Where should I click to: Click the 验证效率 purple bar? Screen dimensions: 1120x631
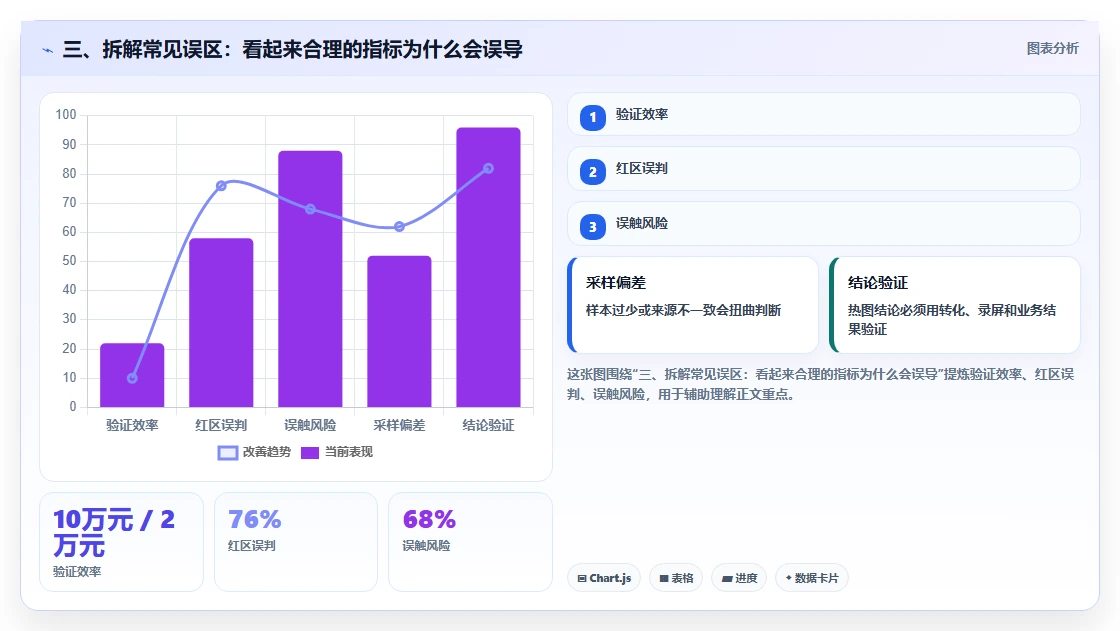point(132,375)
